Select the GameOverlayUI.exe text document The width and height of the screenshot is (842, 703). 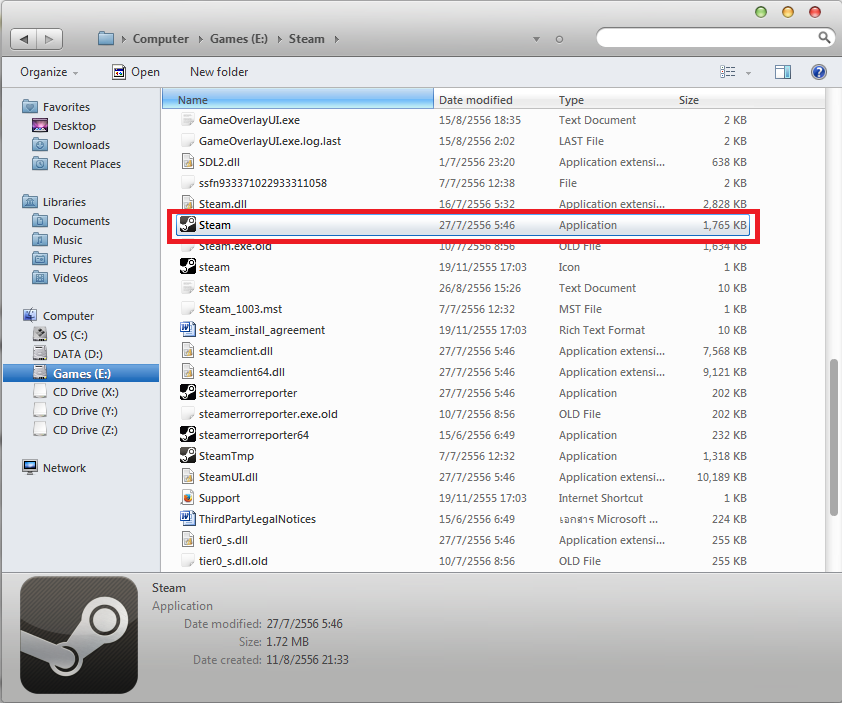point(463,120)
